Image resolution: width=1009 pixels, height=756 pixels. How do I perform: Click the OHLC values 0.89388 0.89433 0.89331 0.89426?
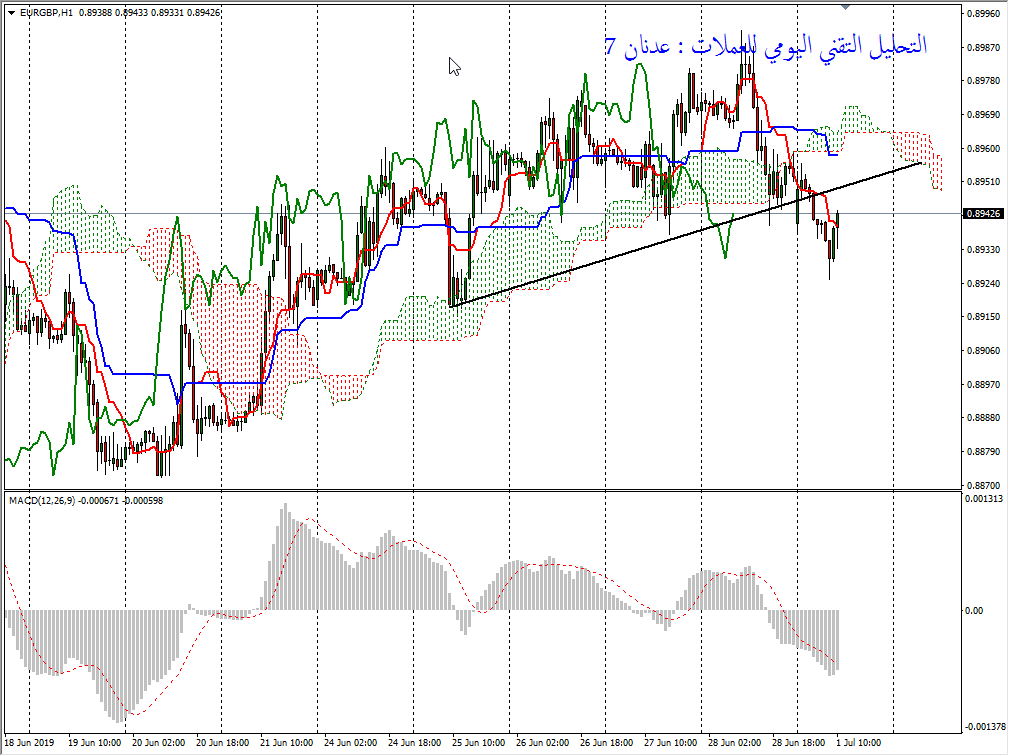[x=150, y=12]
